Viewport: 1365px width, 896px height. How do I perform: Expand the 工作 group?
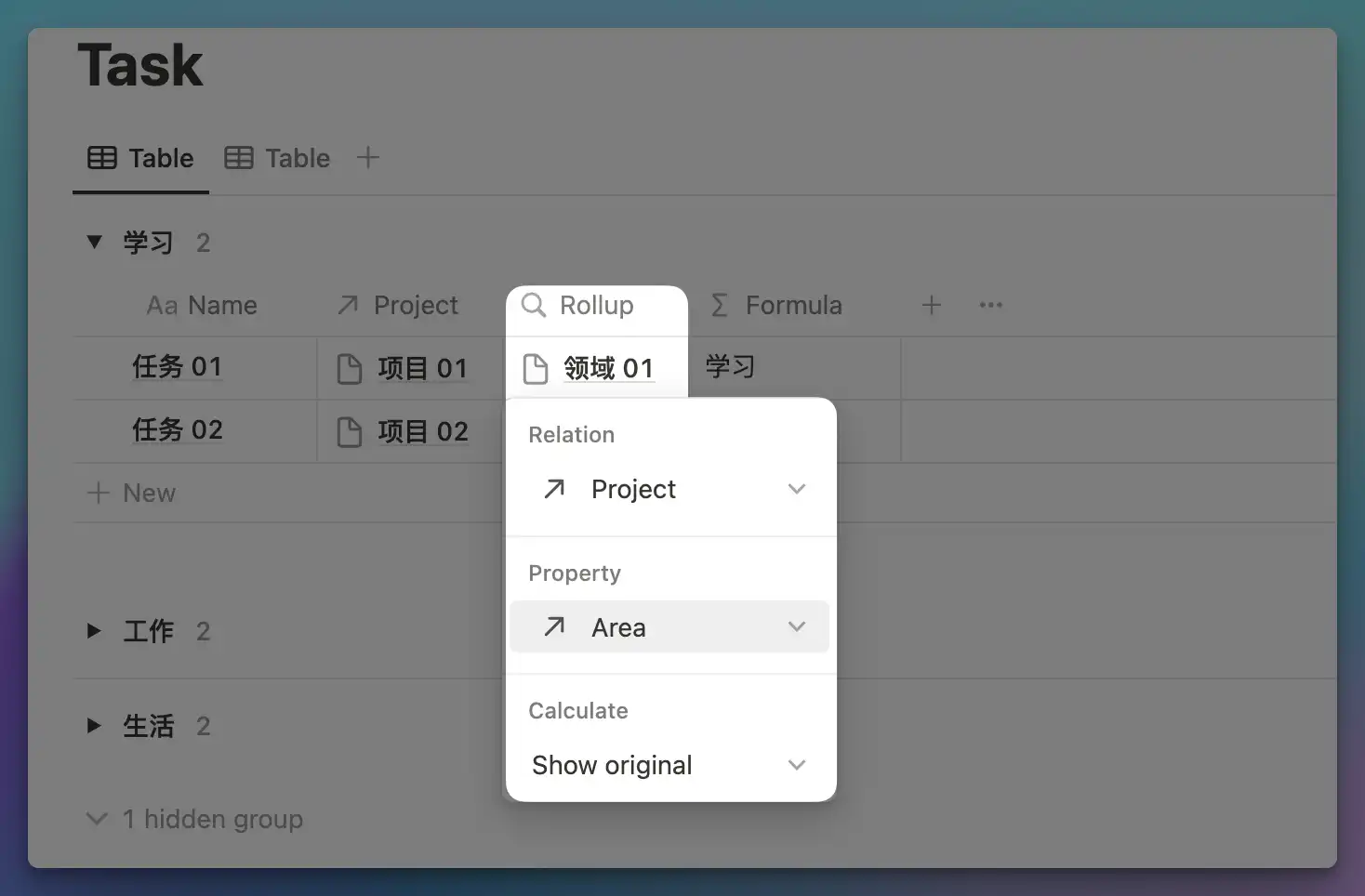[x=94, y=631]
